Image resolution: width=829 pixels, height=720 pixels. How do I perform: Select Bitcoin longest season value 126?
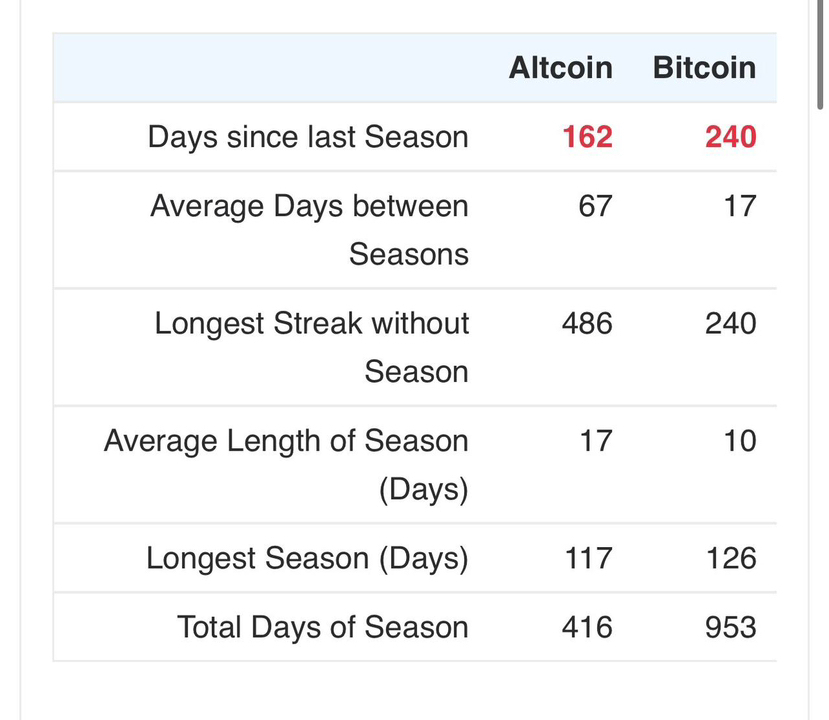coord(731,558)
